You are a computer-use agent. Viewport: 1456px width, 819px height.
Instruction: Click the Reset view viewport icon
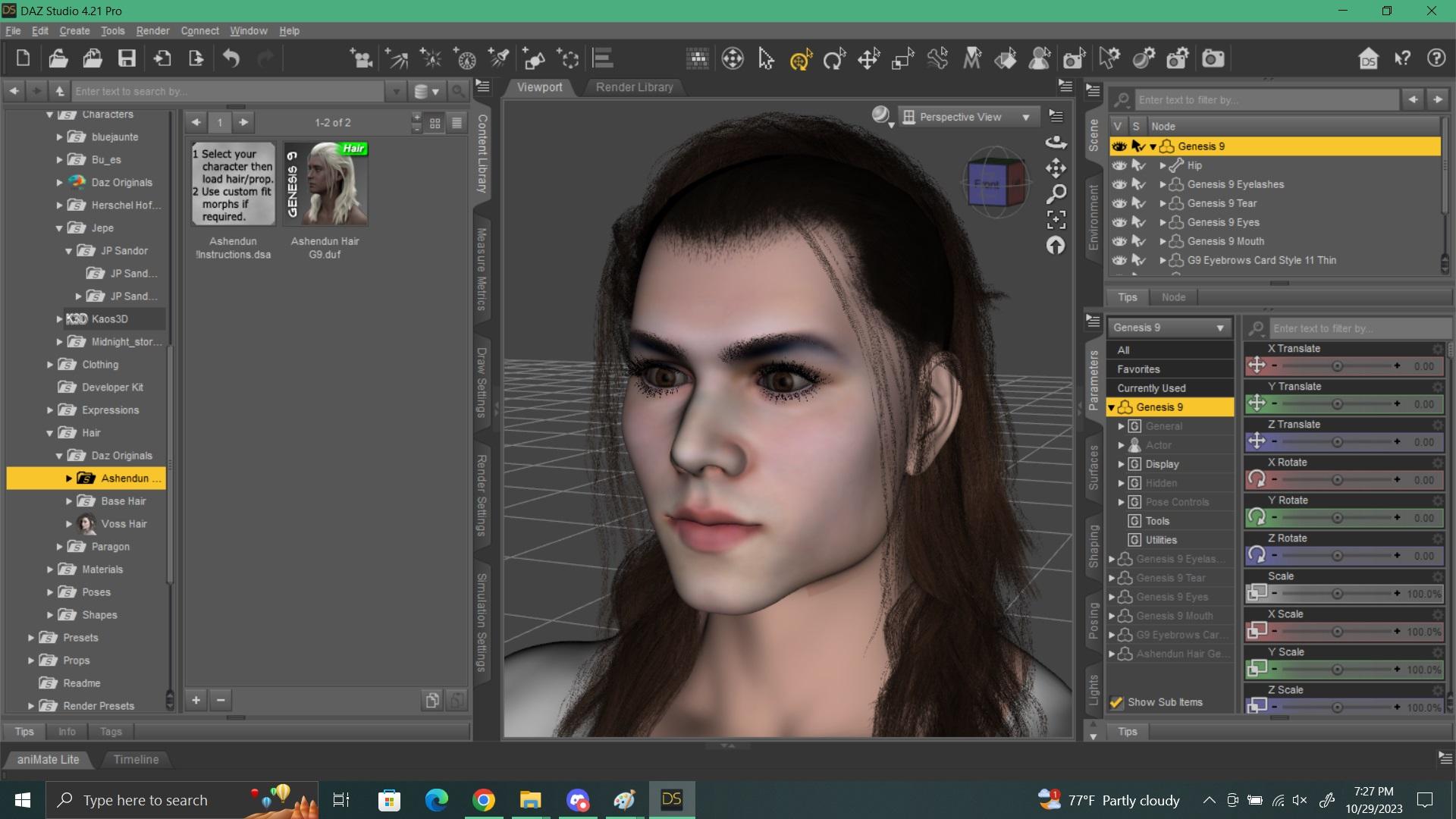point(1056,246)
